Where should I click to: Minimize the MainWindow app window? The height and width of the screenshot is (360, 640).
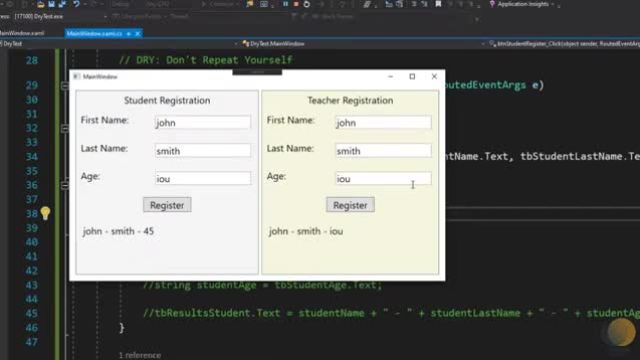pos(391,76)
